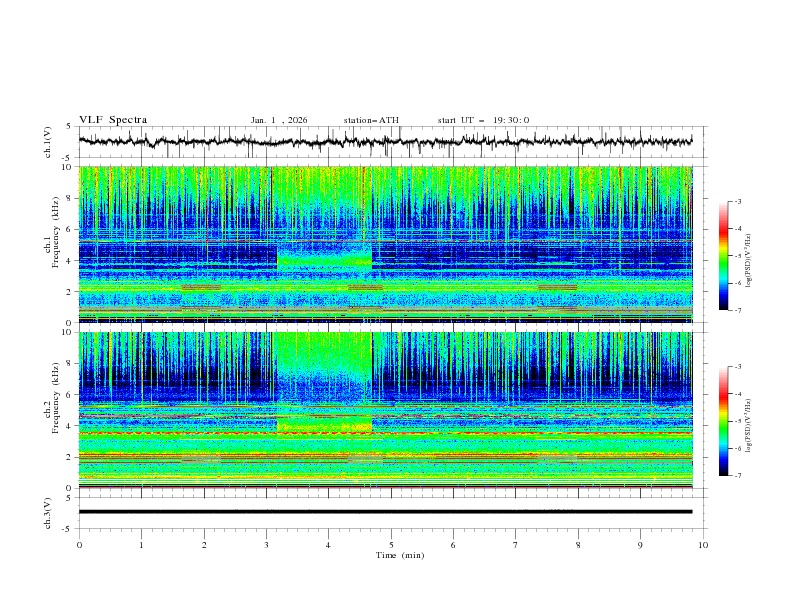Click the "-5" tick on ch.2 colorbar
792x612 pixels.
737,421
